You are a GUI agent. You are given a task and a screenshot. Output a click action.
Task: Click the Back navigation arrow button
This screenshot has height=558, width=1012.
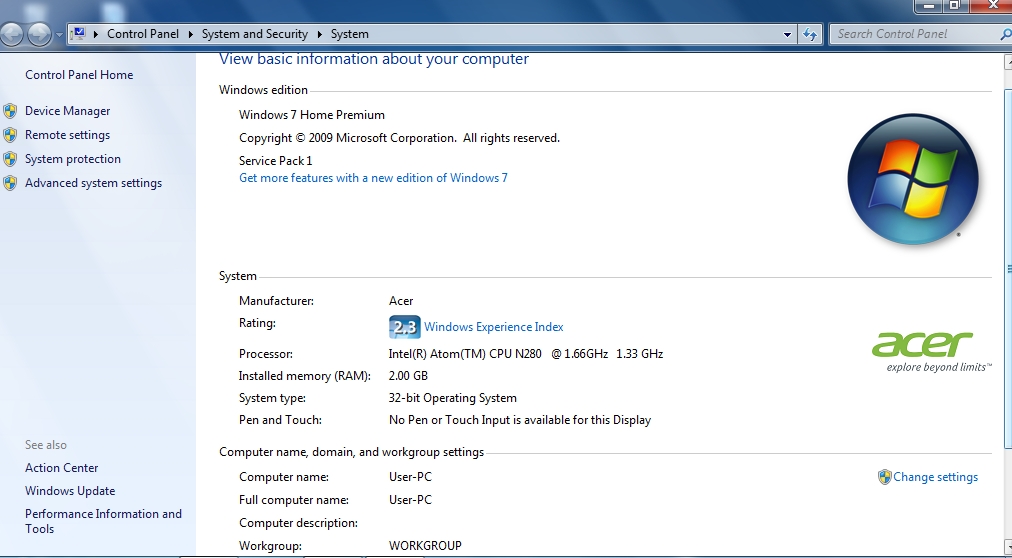[x=12, y=34]
